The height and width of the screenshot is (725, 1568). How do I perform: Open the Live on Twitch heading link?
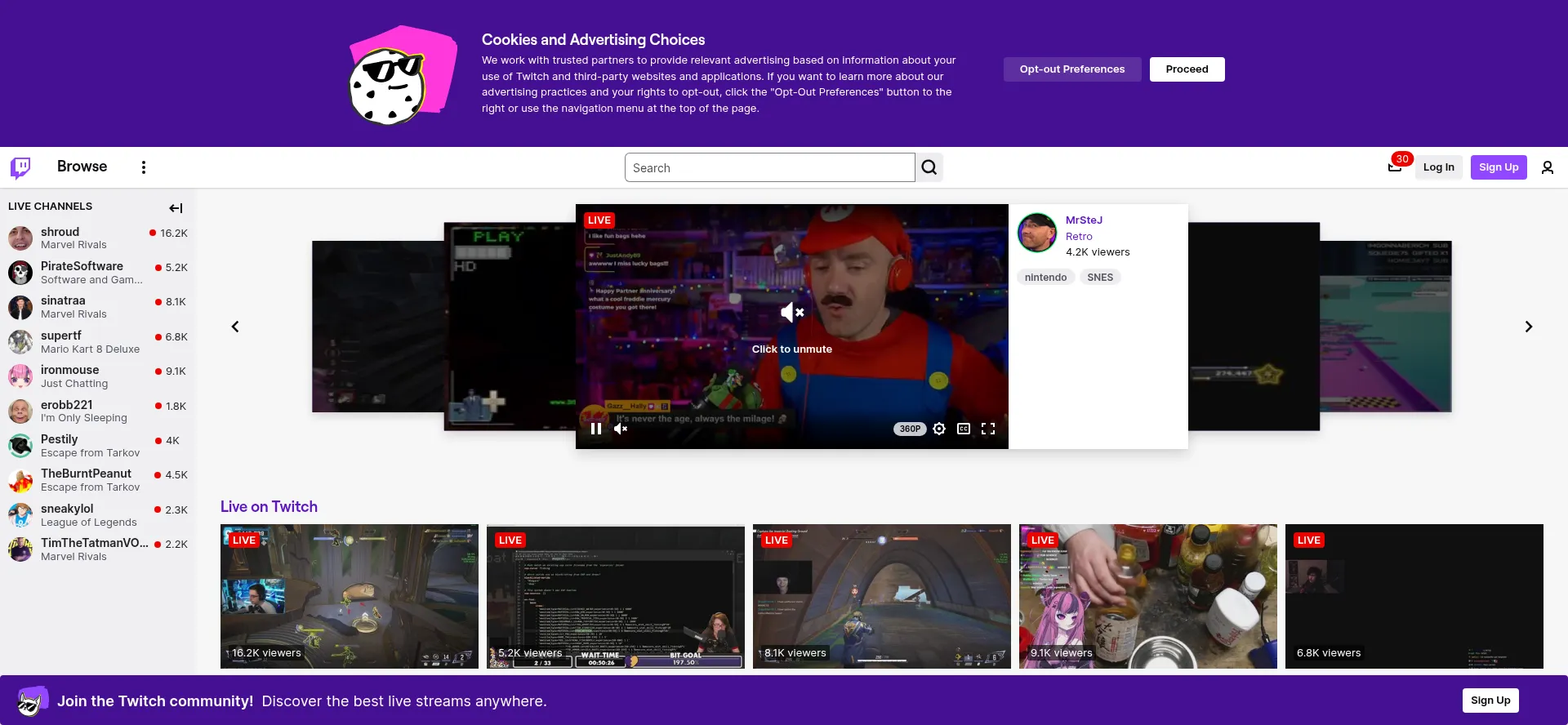[x=269, y=506]
